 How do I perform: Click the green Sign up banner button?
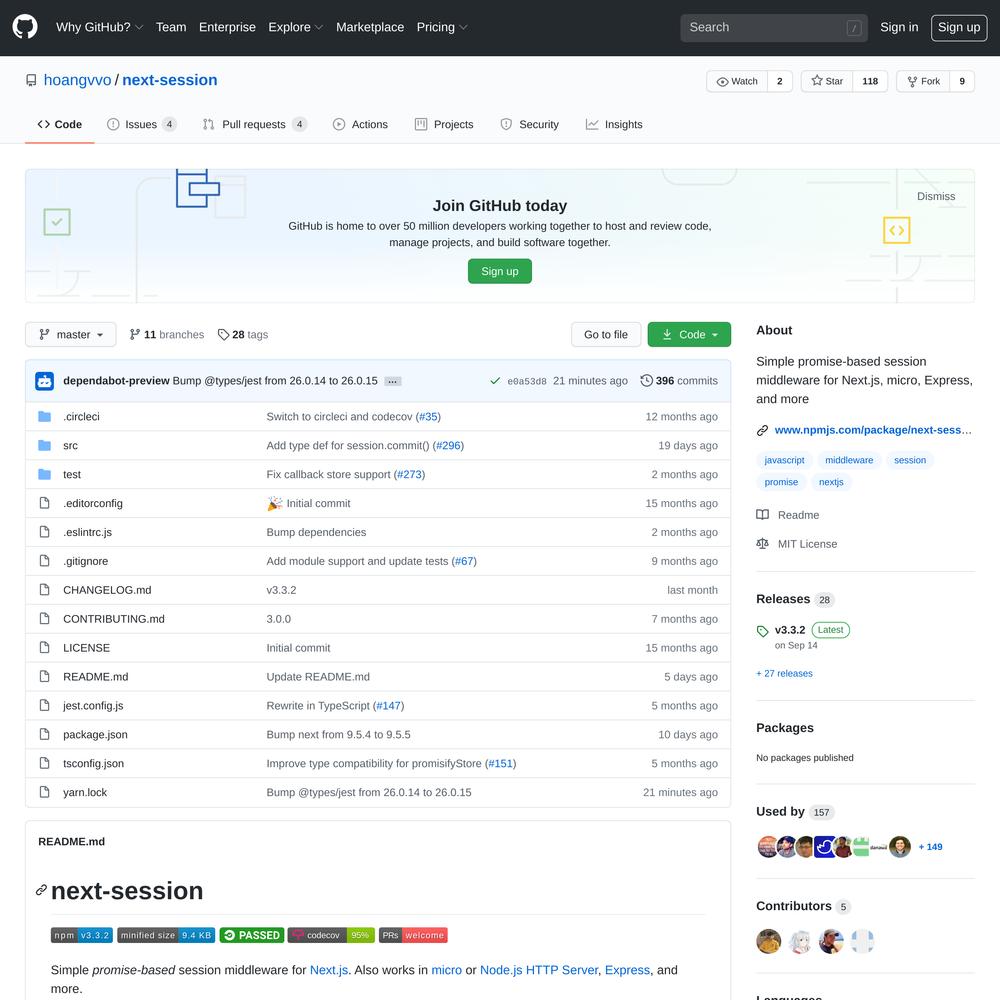[x=500, y=271]
